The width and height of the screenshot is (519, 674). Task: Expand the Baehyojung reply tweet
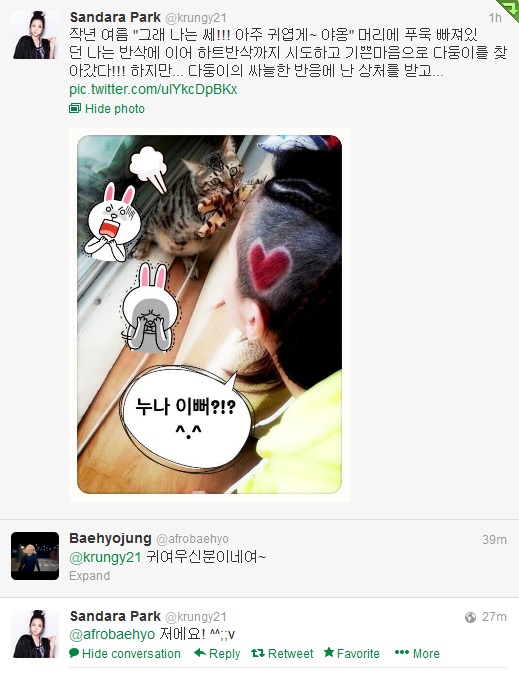pyautogui.click(x=89, y=576)
